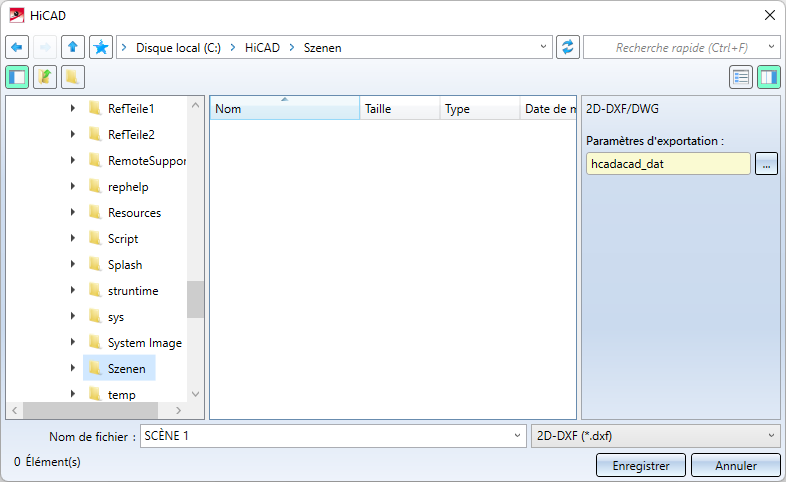The height and width of the screenshot is (482, 786).
Task: Click the tree horizontal scrollbar thumb
Action: click(90, 410)
